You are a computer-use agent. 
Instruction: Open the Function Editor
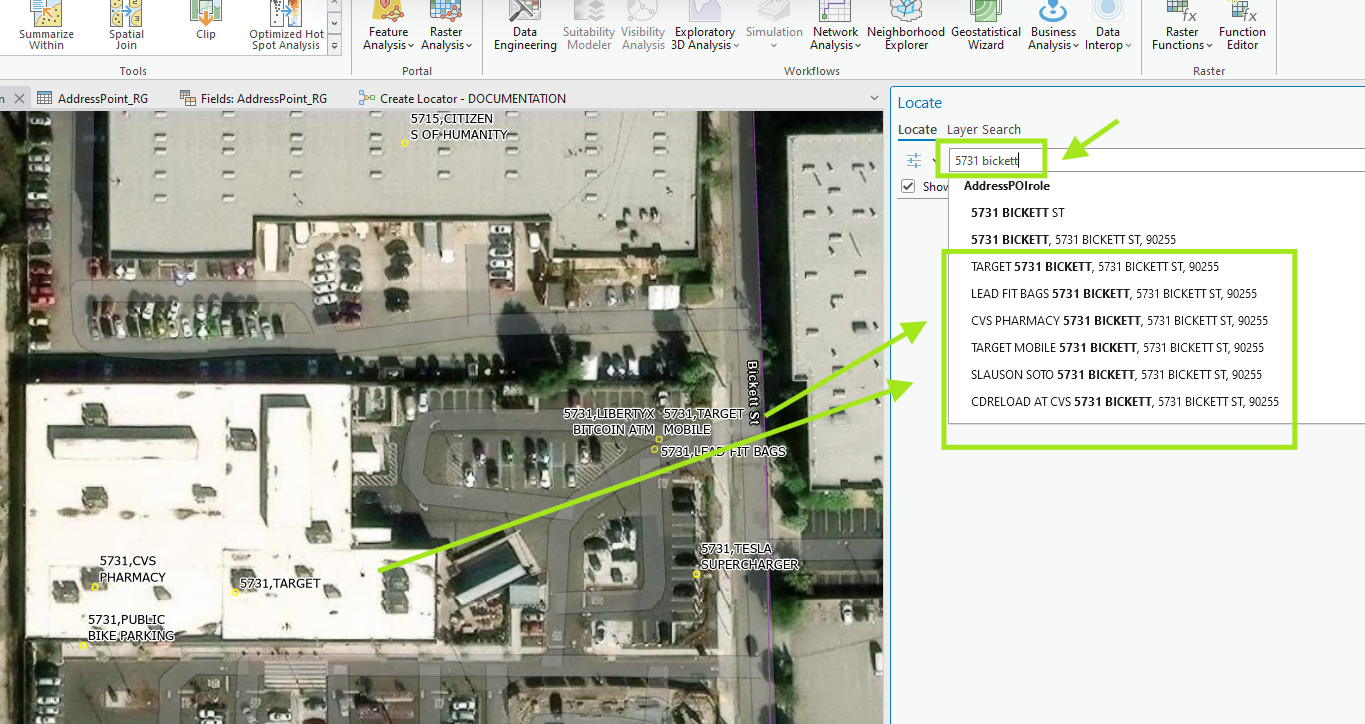coord(1242,26)
